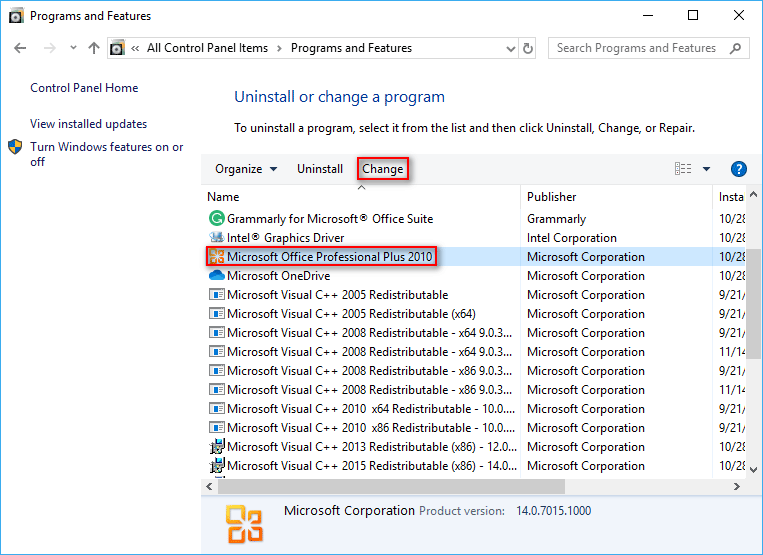Screen dimensions: 763x555
Task: Click the horizontal scrollbar thumb
Action: click(391, 486)
